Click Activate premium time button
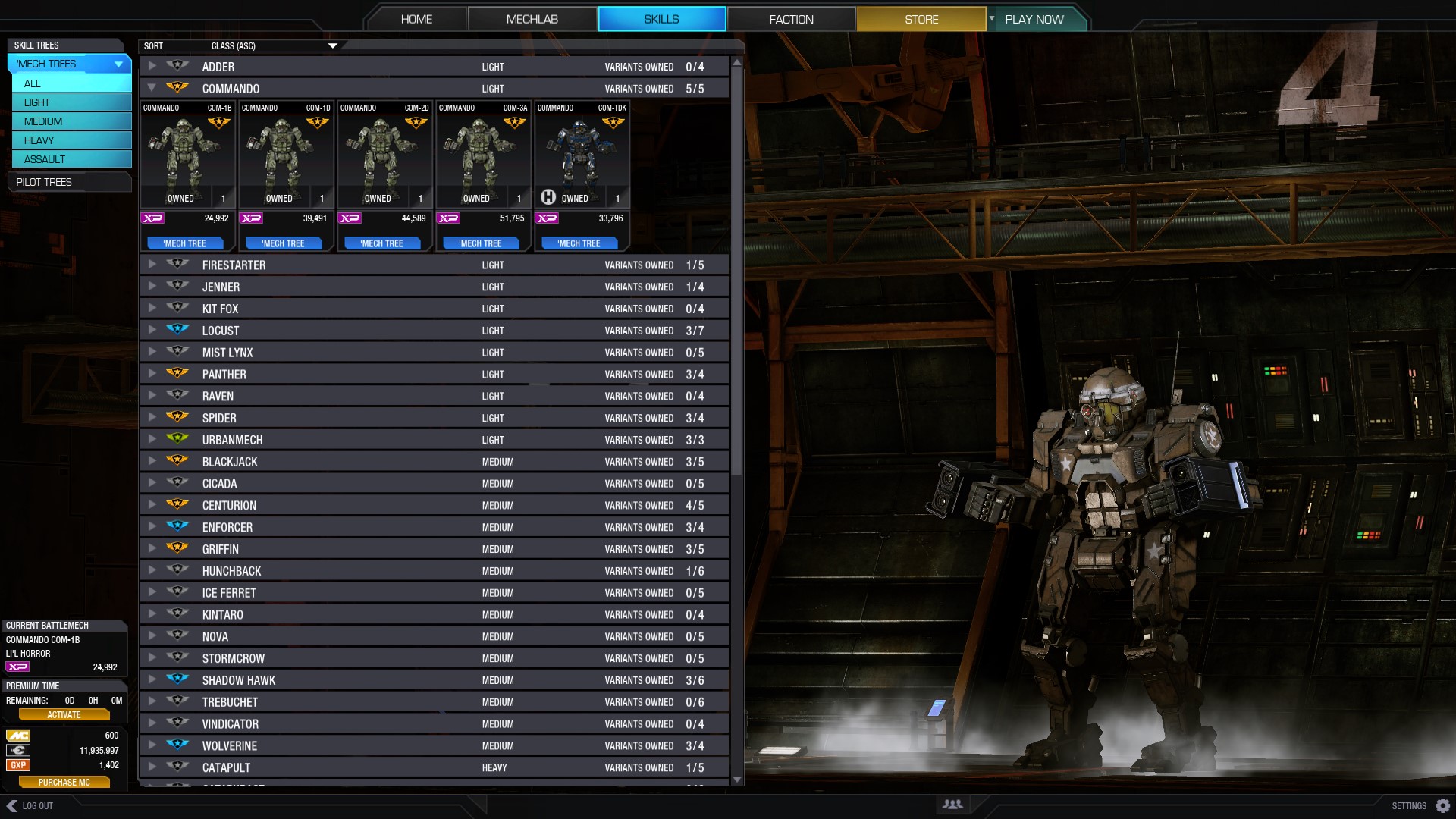The width and height of the screenshot is (1456, 819). tap(64, 715)
